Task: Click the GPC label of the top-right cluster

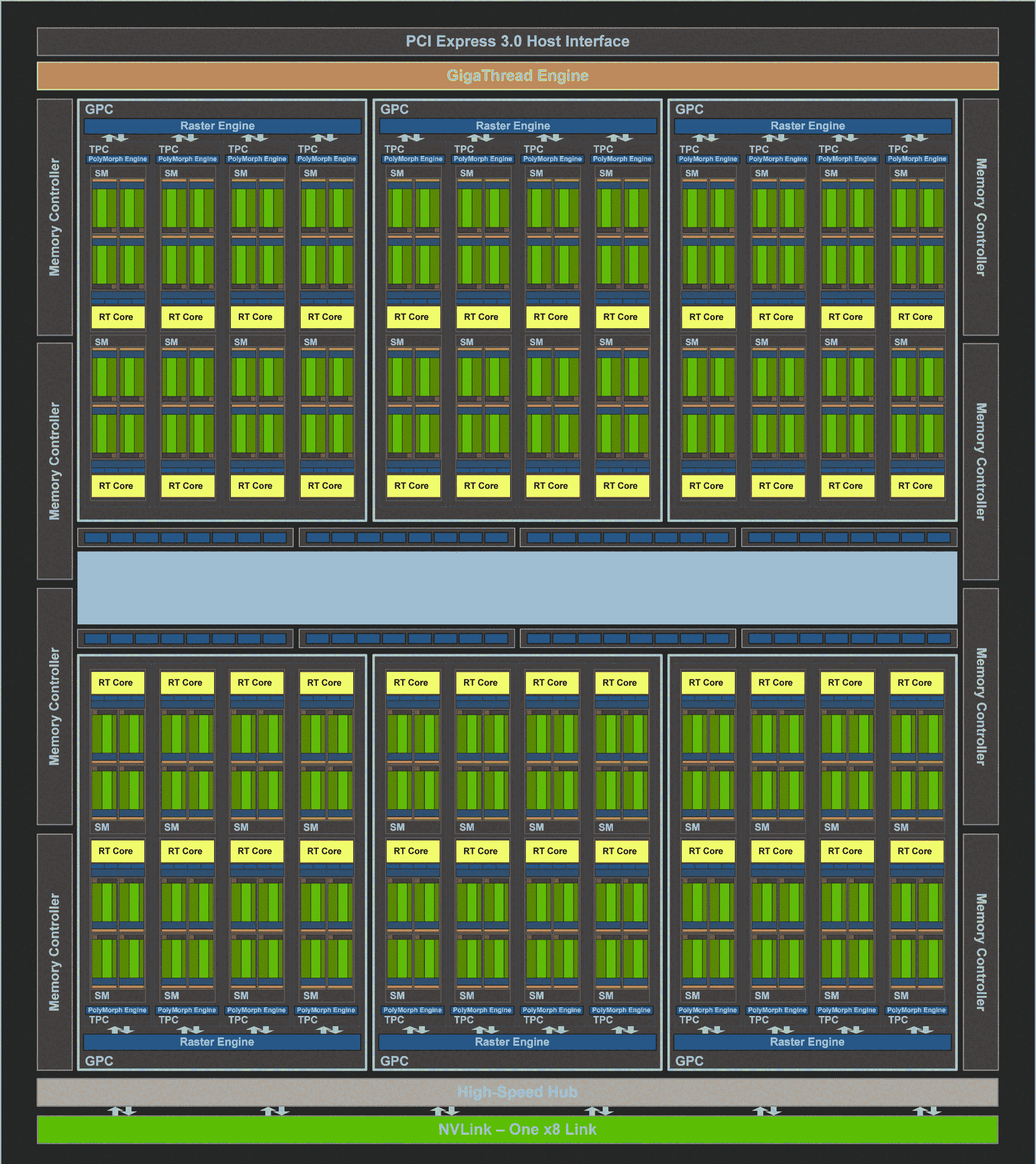Action: [689, 109]
